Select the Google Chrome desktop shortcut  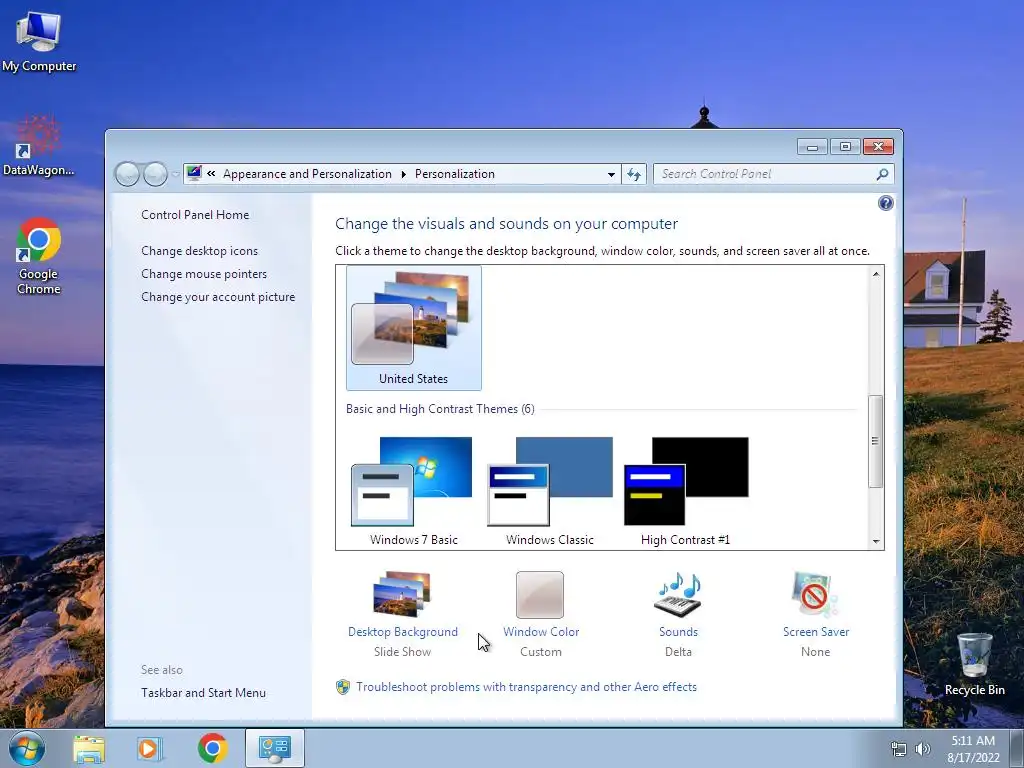click(x=39, y=257)
